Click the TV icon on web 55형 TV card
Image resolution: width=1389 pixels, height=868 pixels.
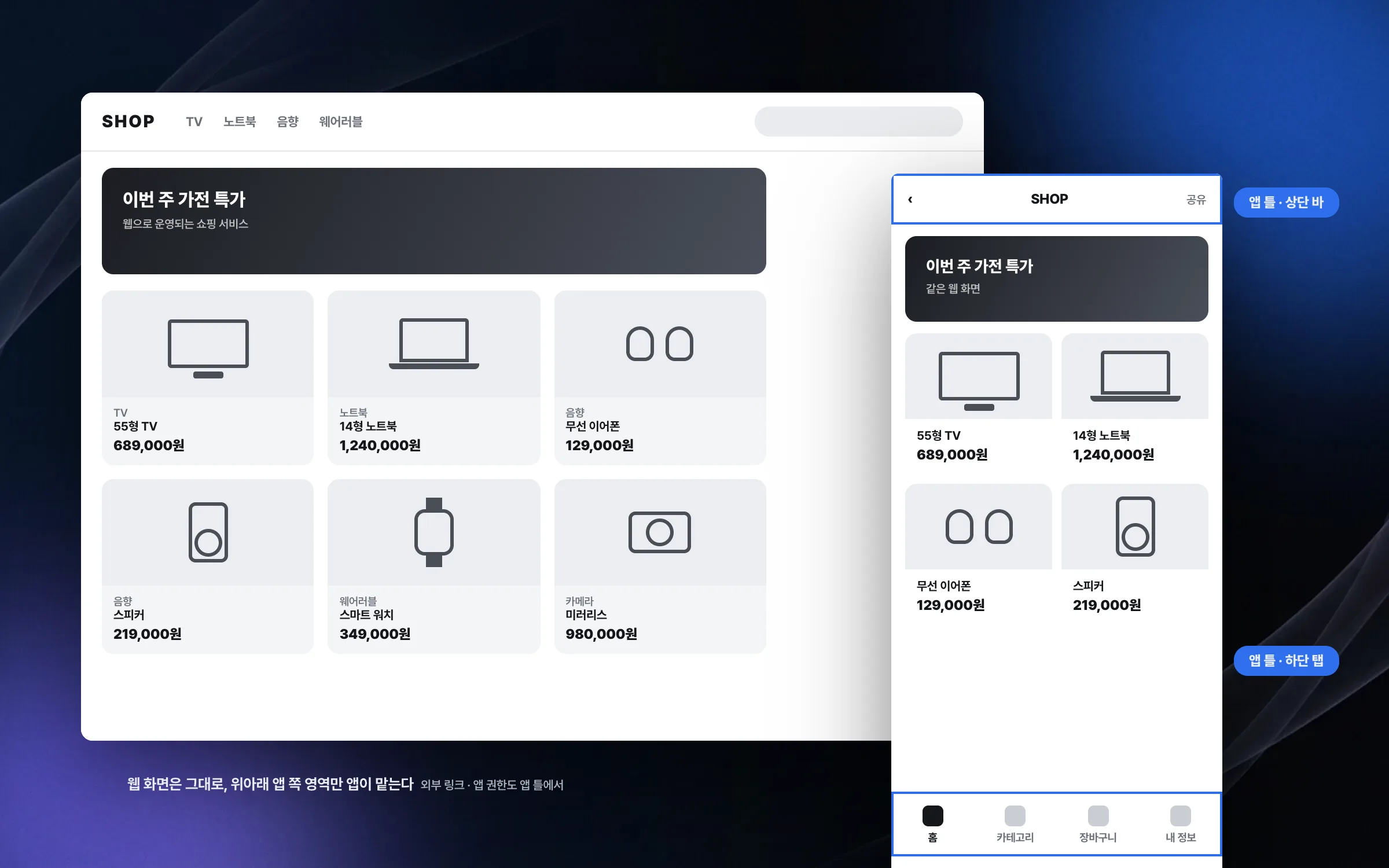[208, 348]
